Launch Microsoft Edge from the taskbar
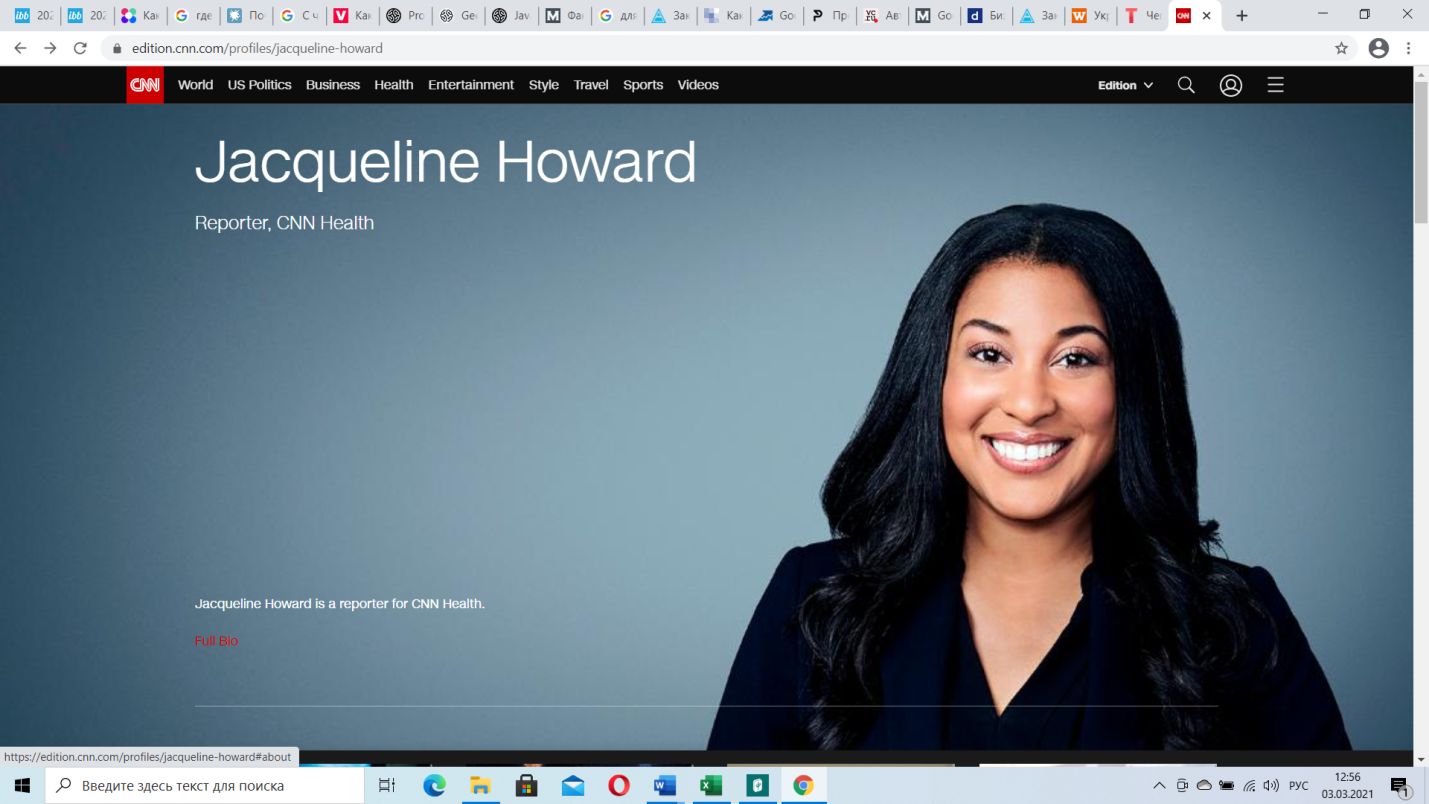This screenshot has width=1429, height=804. 434,786
